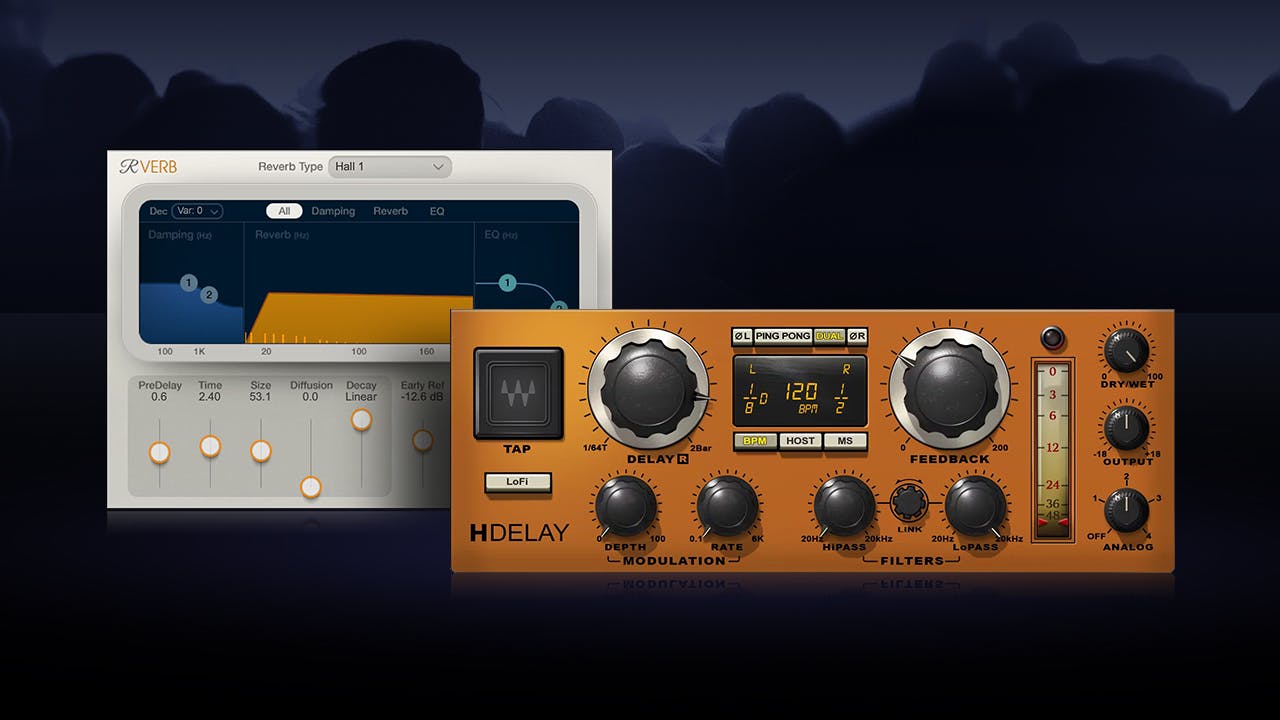
Task: Click damping band point 2 on graph
Action: pyautogui.click(x=209, y=295)
